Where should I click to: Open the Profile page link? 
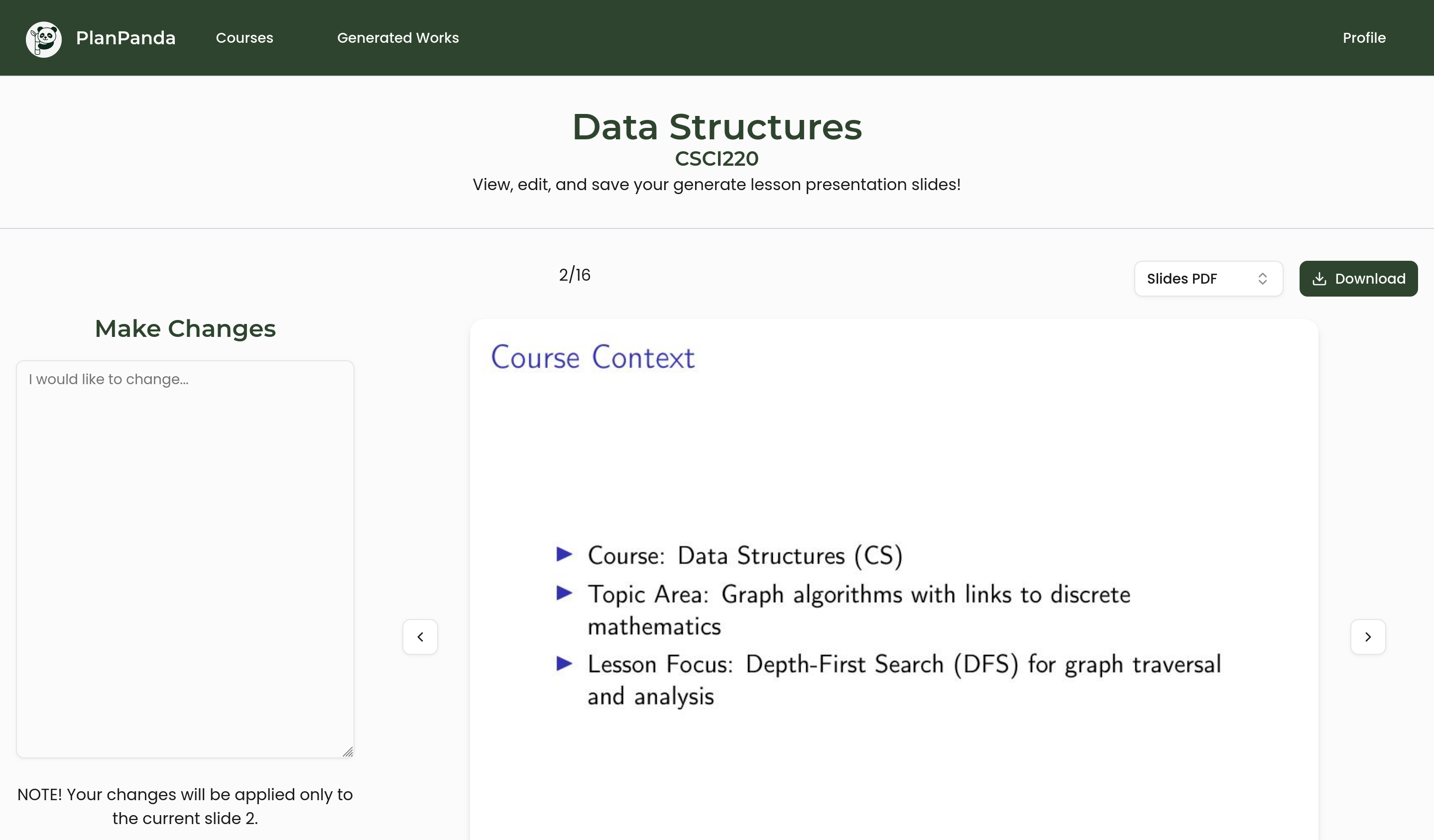(1364, 38)
